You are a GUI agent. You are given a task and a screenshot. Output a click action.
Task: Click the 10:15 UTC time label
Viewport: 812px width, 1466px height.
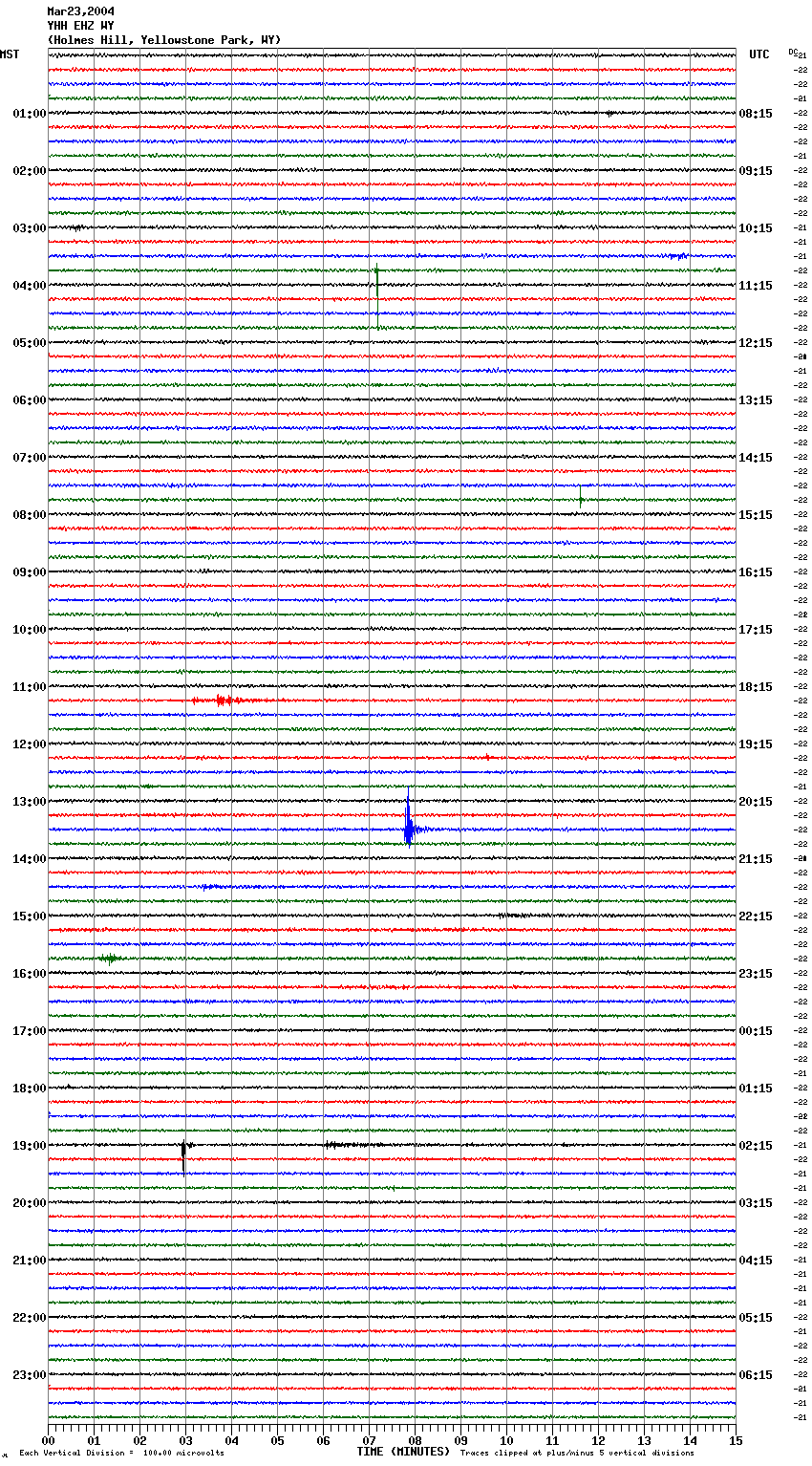coord(756,228)
